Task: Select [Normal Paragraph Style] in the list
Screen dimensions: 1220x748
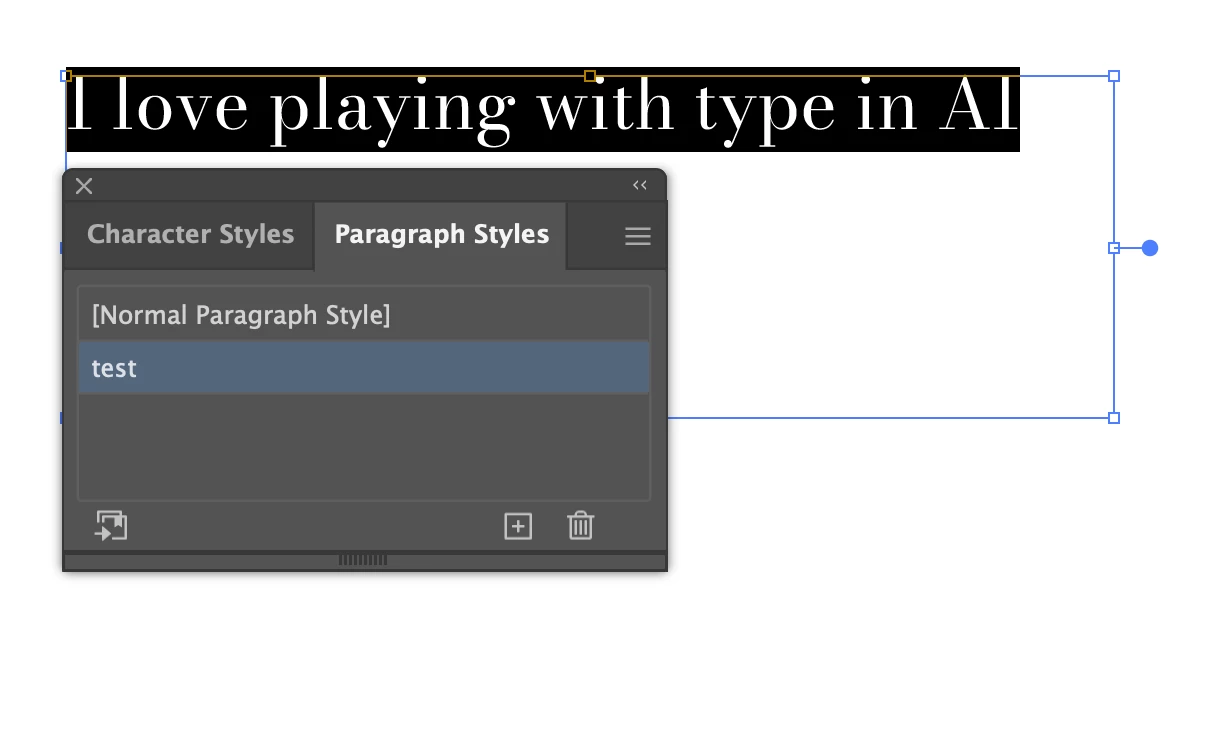Action: coord(364,315)
